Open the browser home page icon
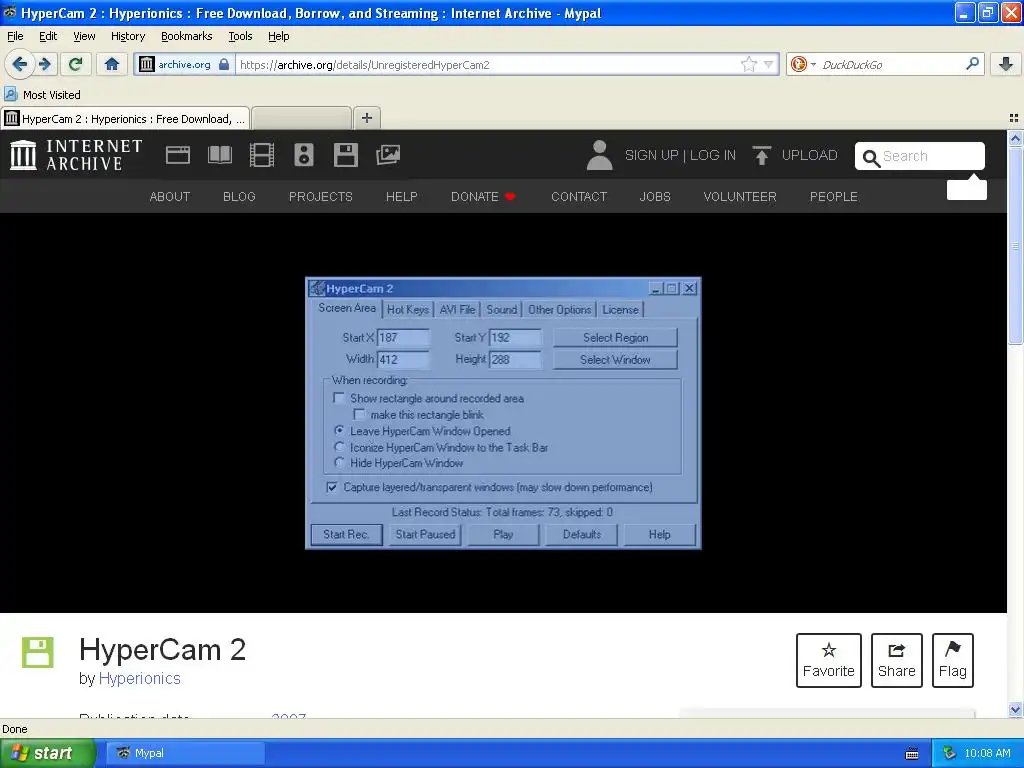 112,64
